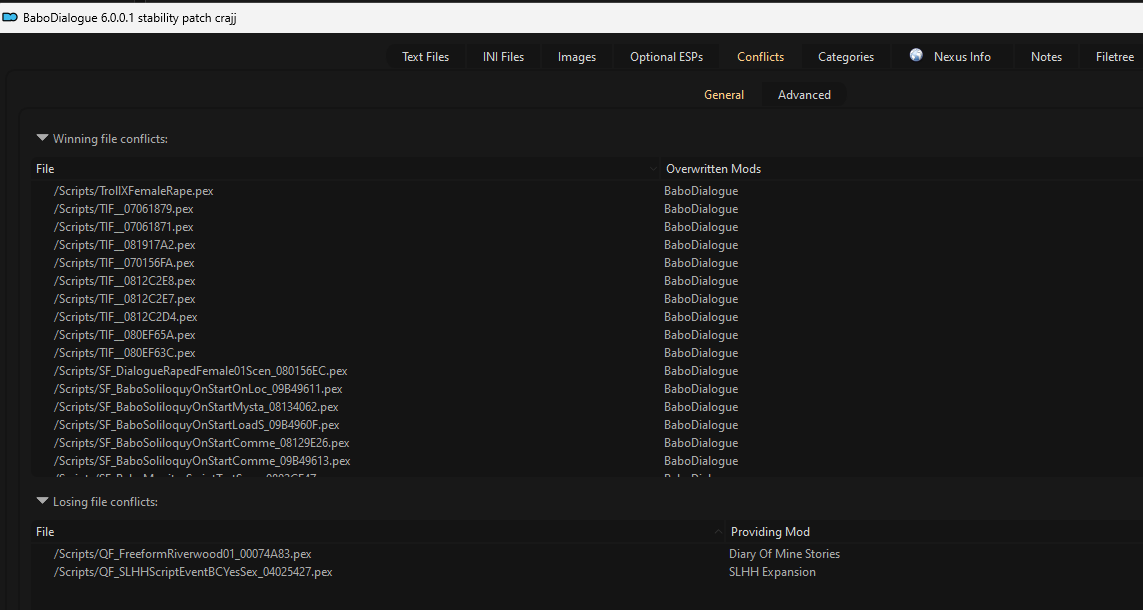Screen dimensions: 1143x610
Task: Select SF_BaboSoliloquyOnStartLoadS_09B4960F.pex file
Action: tap(196, 425)
